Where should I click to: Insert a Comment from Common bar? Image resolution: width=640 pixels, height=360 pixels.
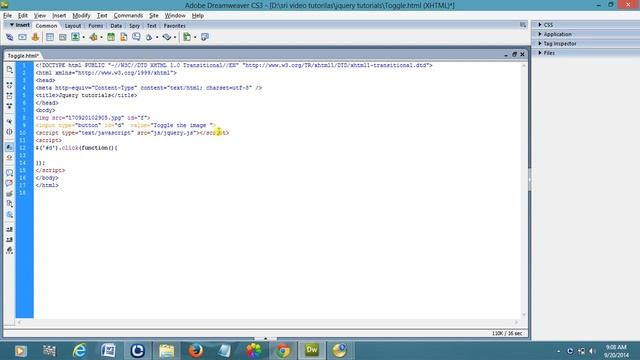(136, 37)
